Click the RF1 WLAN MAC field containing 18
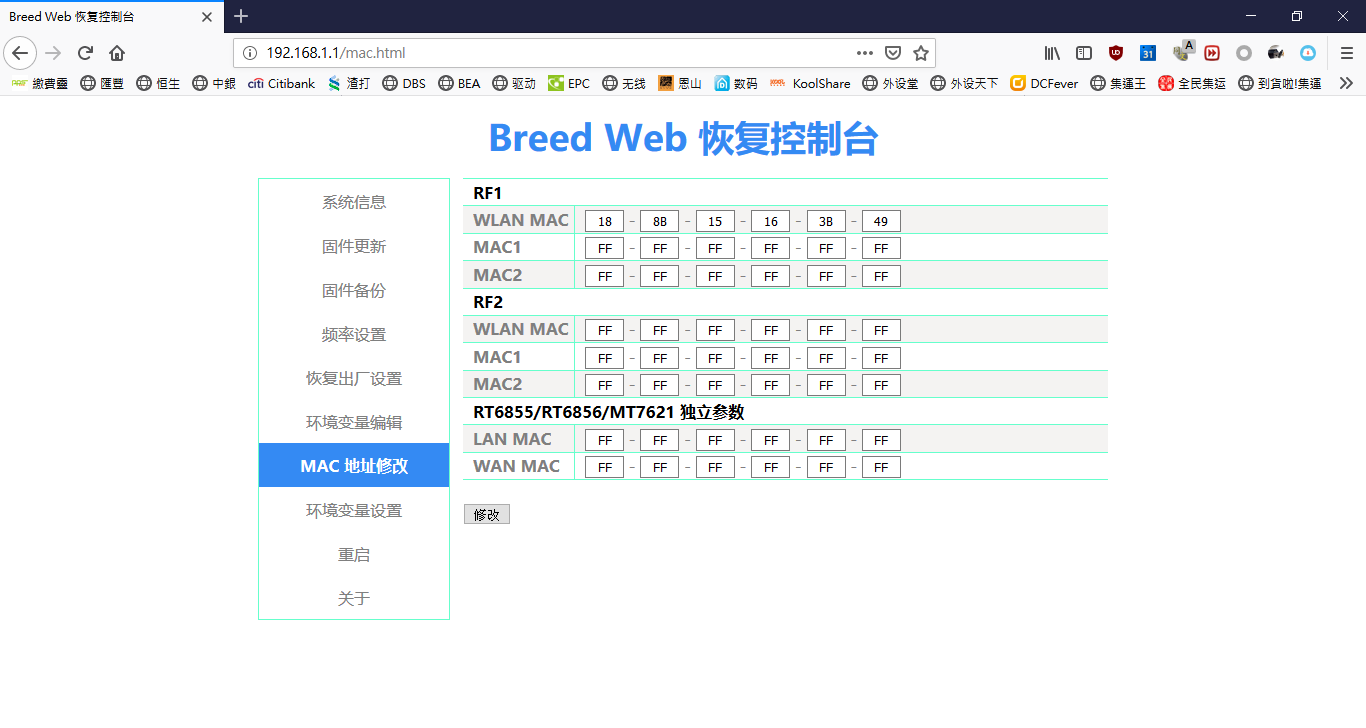1366x728 pixels. [604, 221]
